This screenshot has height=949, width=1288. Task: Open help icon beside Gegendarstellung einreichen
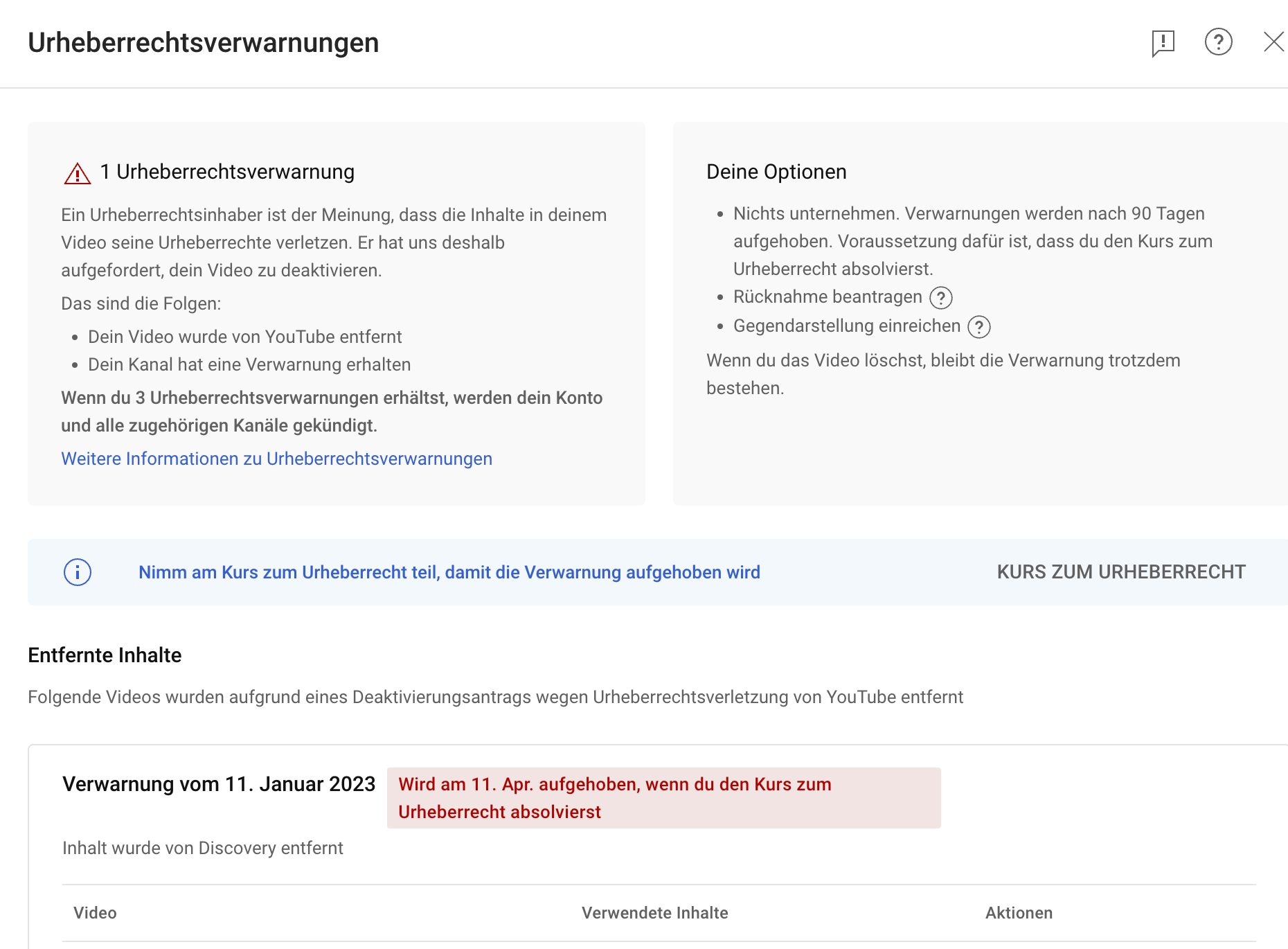tap(978, 327)
